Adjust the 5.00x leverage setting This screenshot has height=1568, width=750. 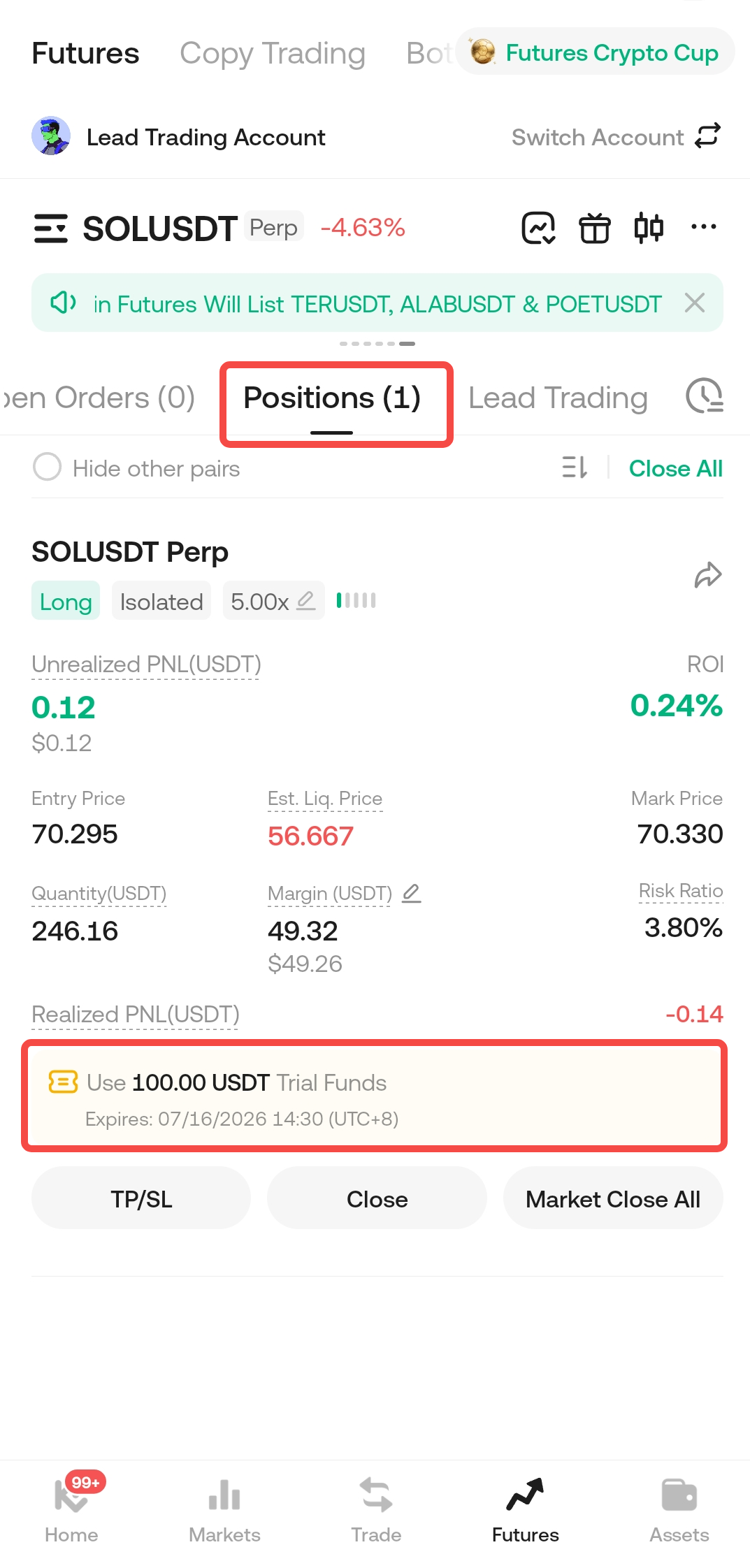273,601
